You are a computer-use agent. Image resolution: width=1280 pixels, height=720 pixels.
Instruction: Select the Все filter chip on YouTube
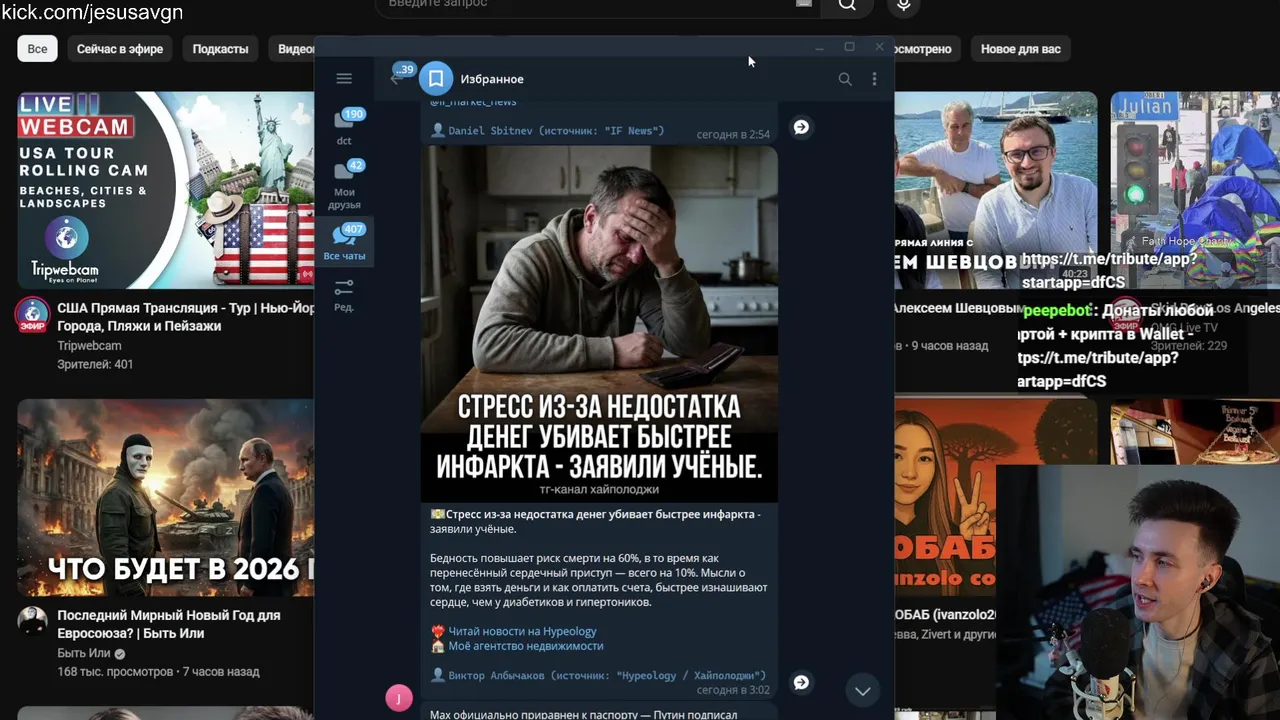tap(37, 49)
